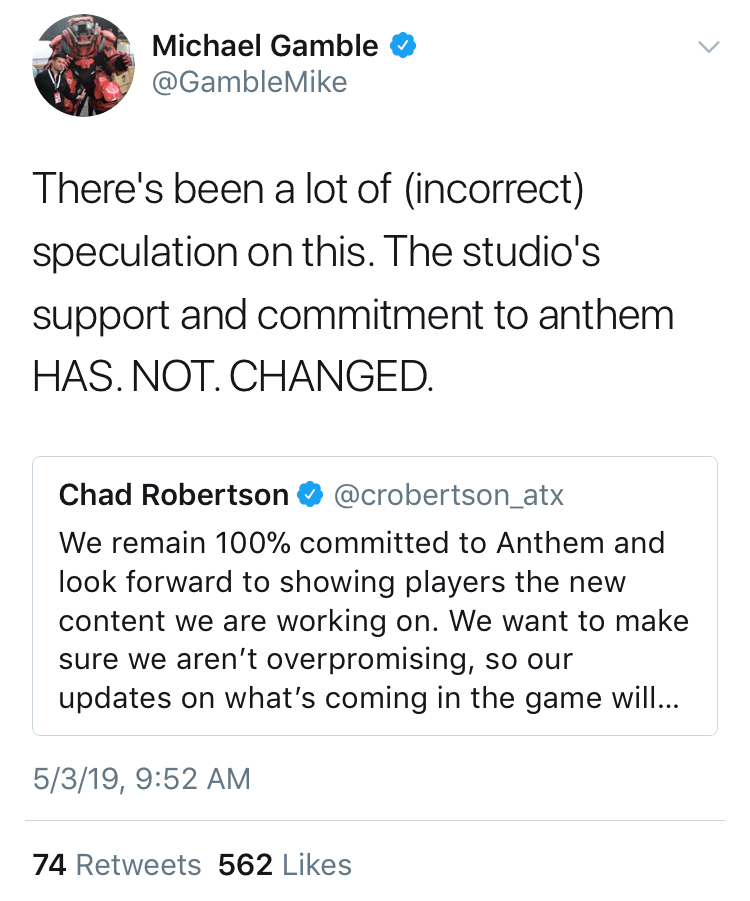This screenshot has width=750, height=901.
Task: Open the Michael Gamble display name
Action: click(x=265, y=46)
